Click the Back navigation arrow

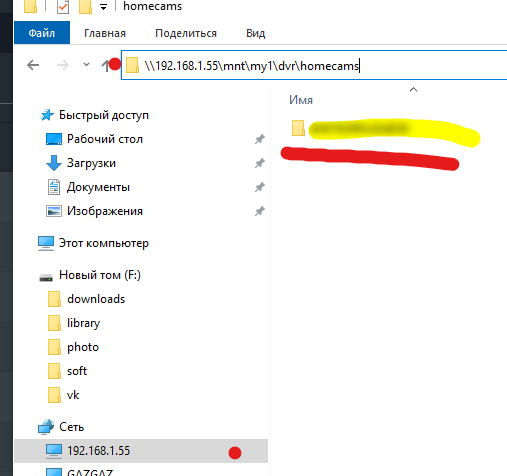[33, 65]
